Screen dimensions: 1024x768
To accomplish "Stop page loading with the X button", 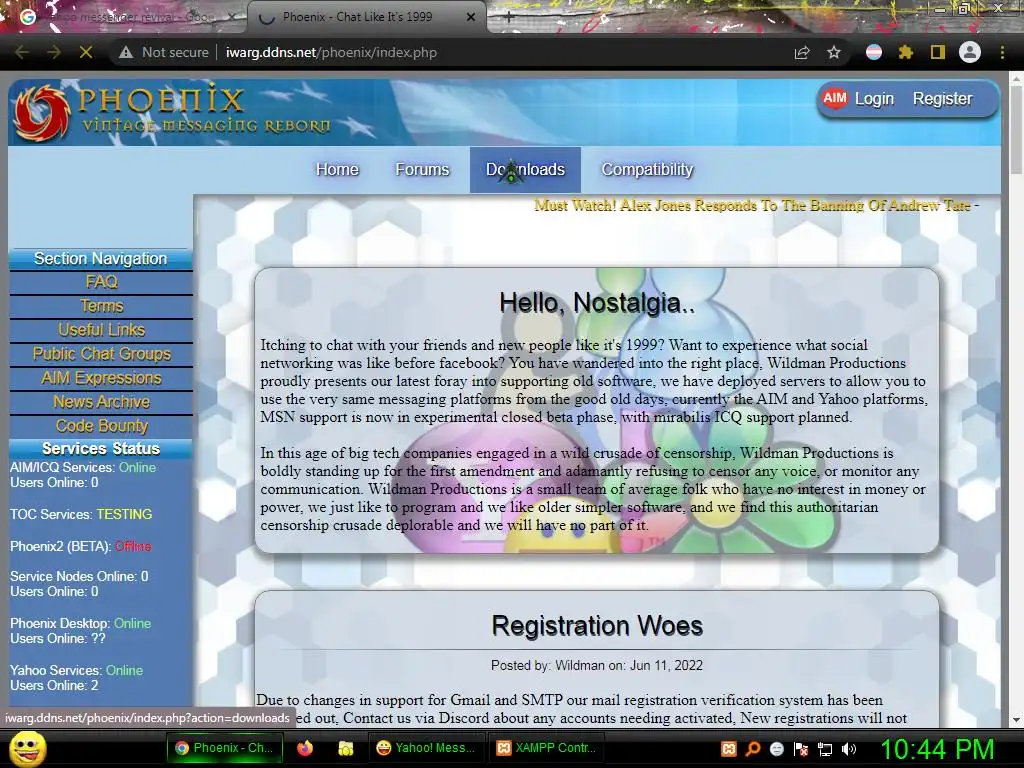I will (x=86, y=52).
